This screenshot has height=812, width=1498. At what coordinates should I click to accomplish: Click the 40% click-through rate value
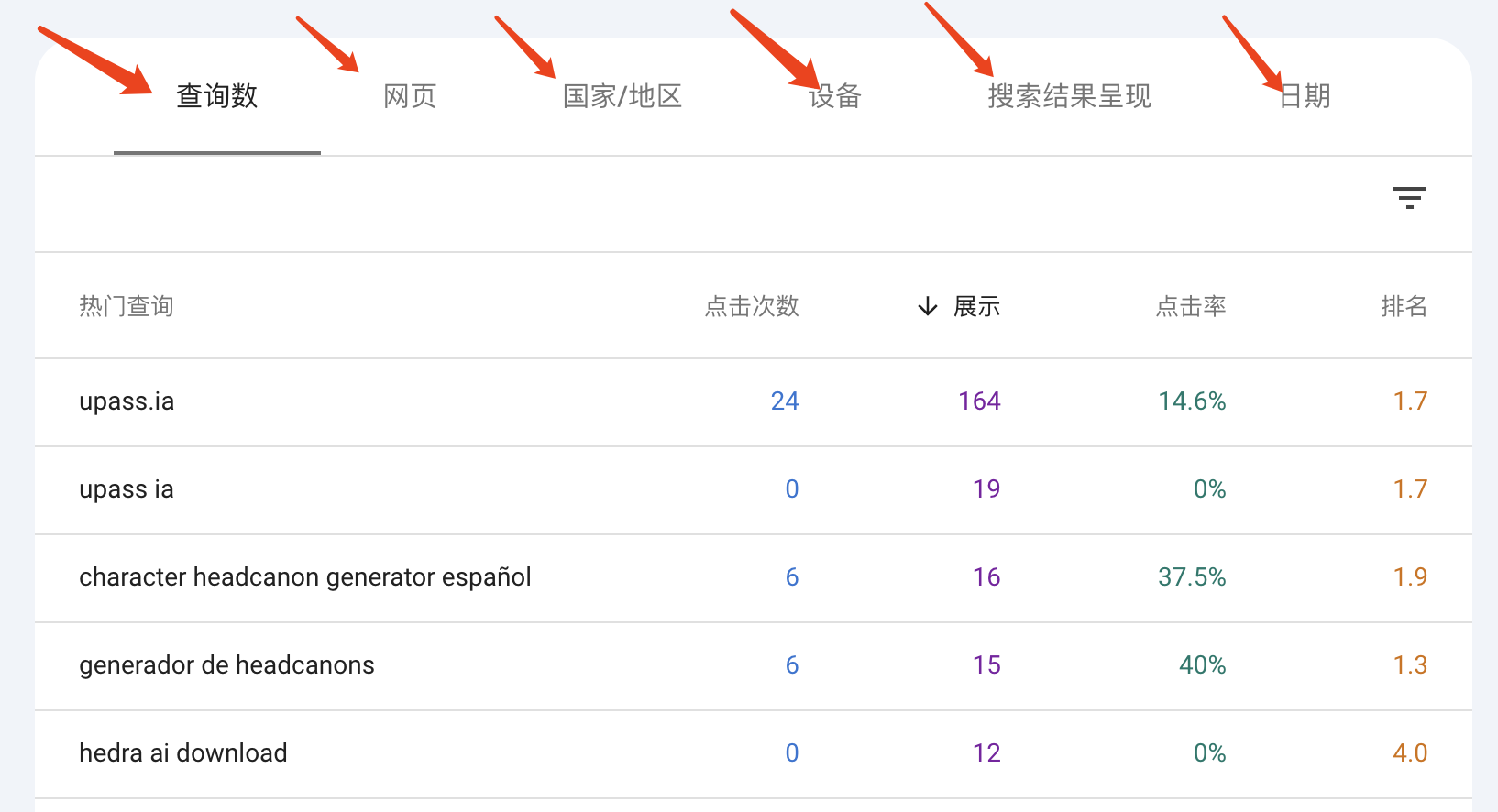(x=1203, y=665)
